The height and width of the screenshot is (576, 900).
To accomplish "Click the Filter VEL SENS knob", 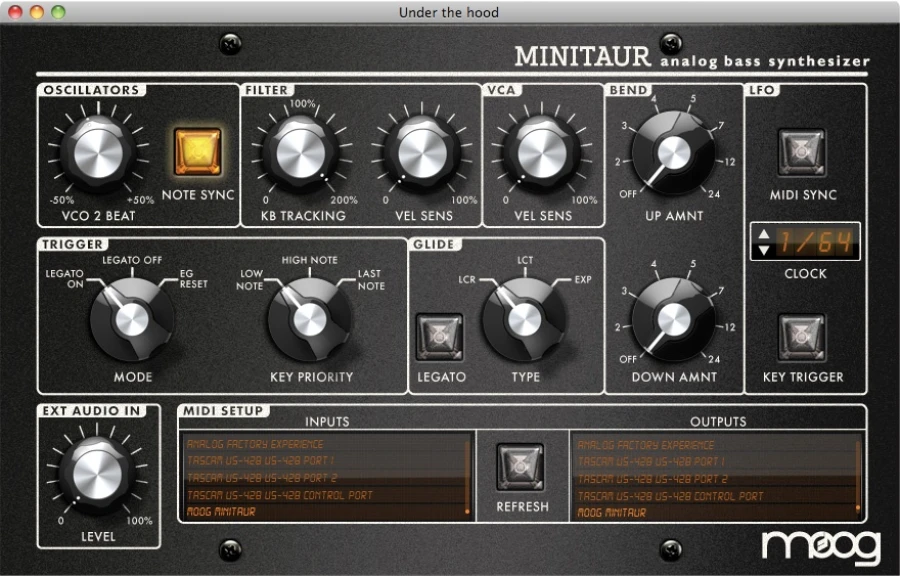I will (422, 153).
